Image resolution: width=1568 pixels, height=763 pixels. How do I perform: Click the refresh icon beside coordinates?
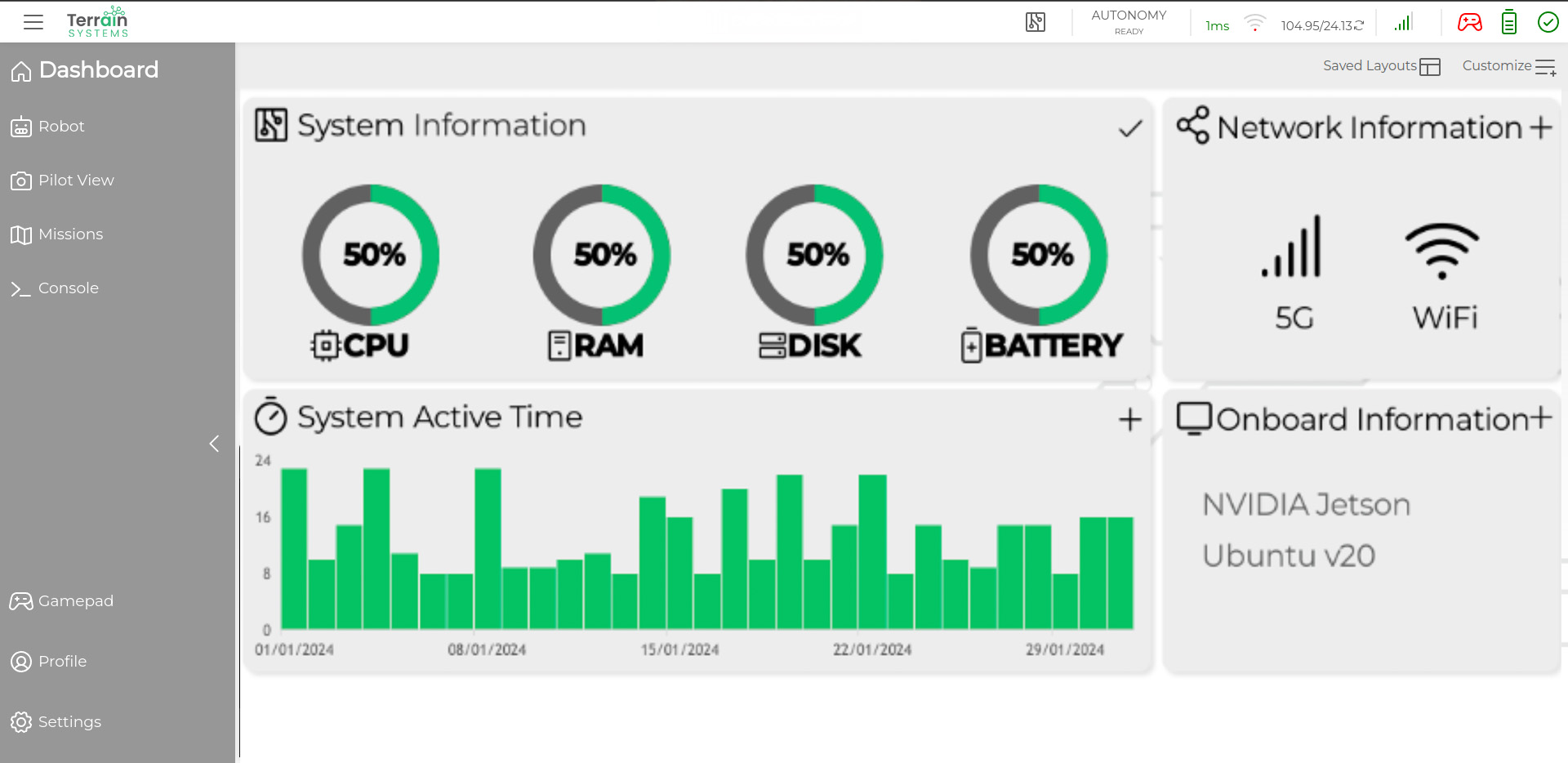1359,25
